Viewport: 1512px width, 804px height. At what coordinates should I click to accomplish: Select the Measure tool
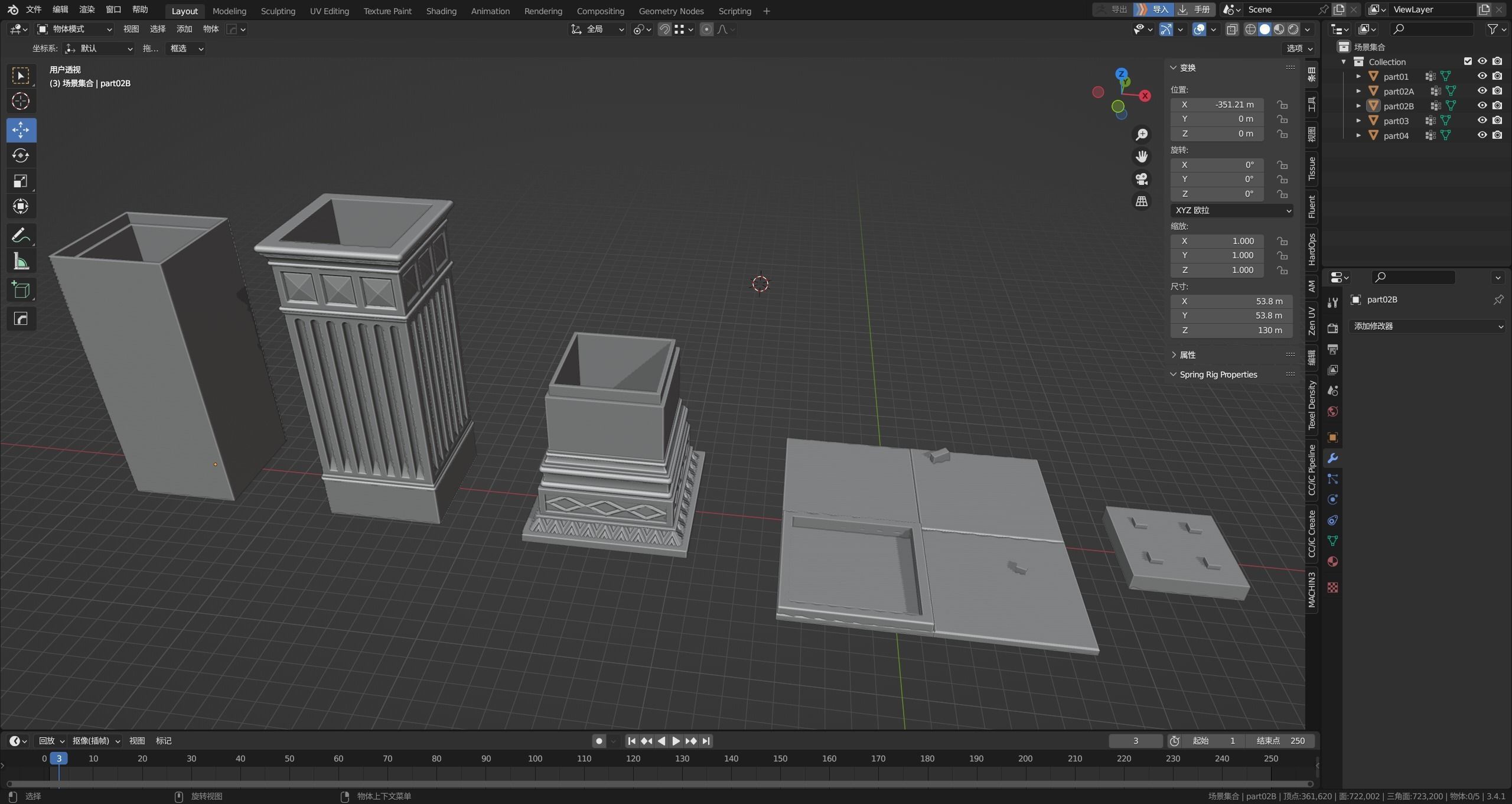point(21,261)
